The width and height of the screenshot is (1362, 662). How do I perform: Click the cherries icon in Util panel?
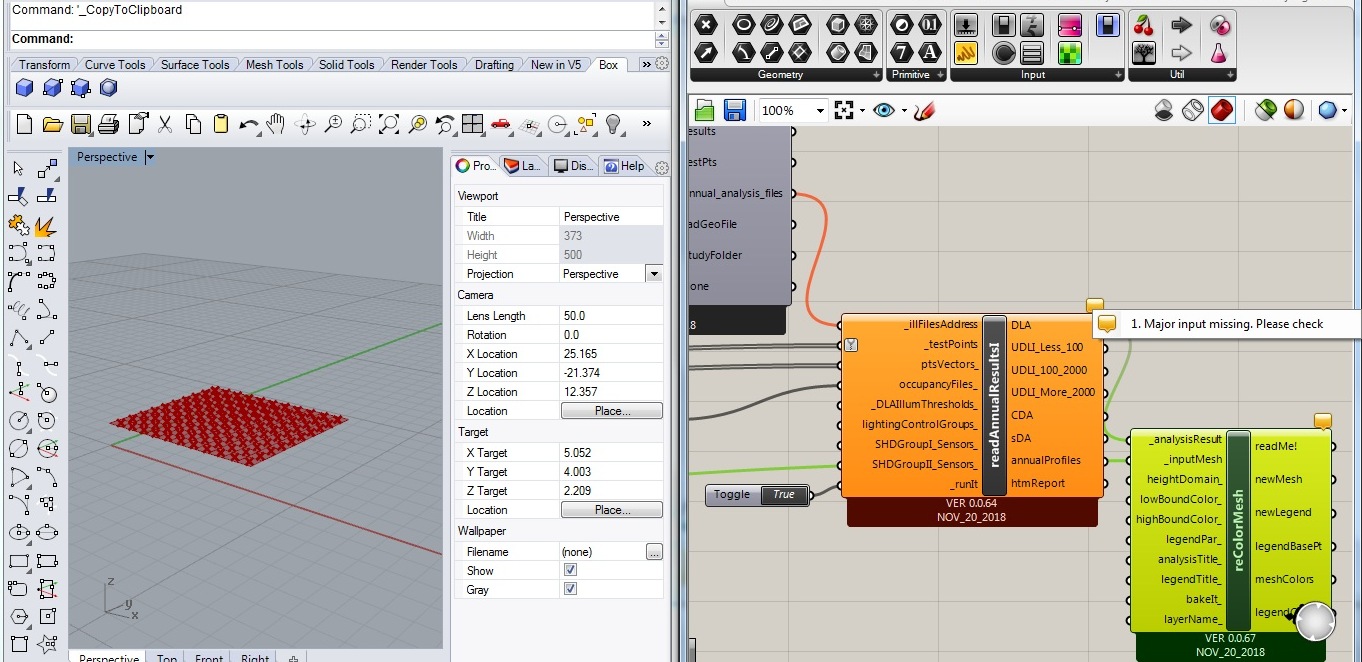[1145, 25]
